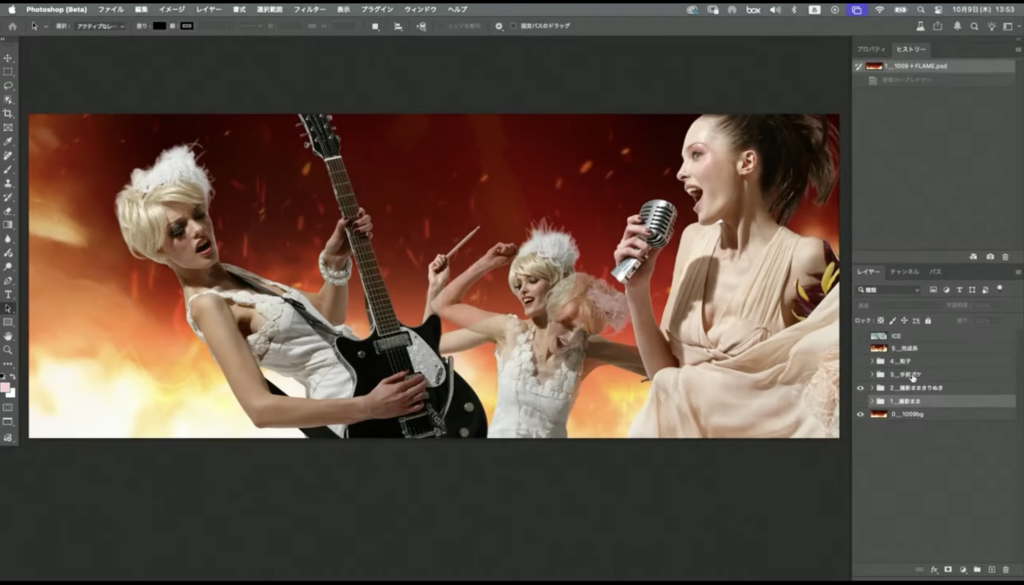Viewport: 1024px width, 585px height.
Task: Expand the 3__手前ボケ layer group
Action: tap(872, 375)
